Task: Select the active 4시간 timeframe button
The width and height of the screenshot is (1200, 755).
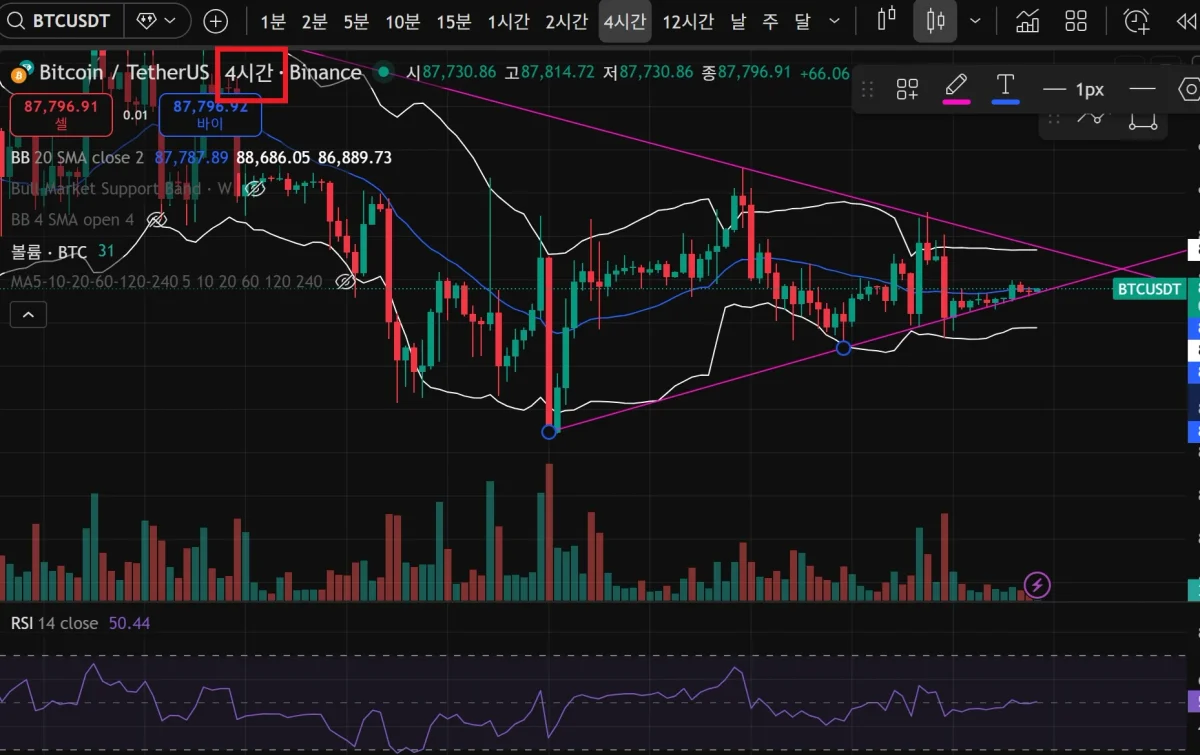Action: point(625,21)
